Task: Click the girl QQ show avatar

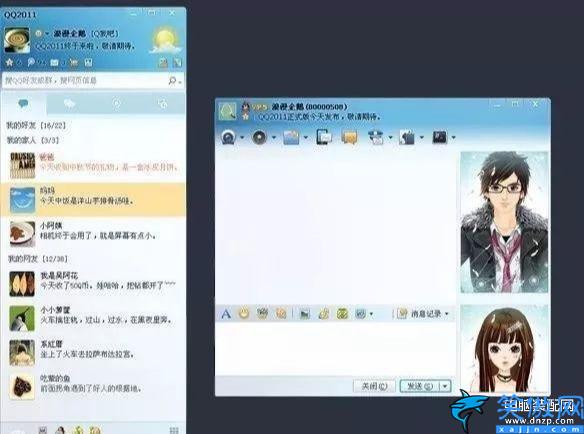Action: [x=504, y=348]
